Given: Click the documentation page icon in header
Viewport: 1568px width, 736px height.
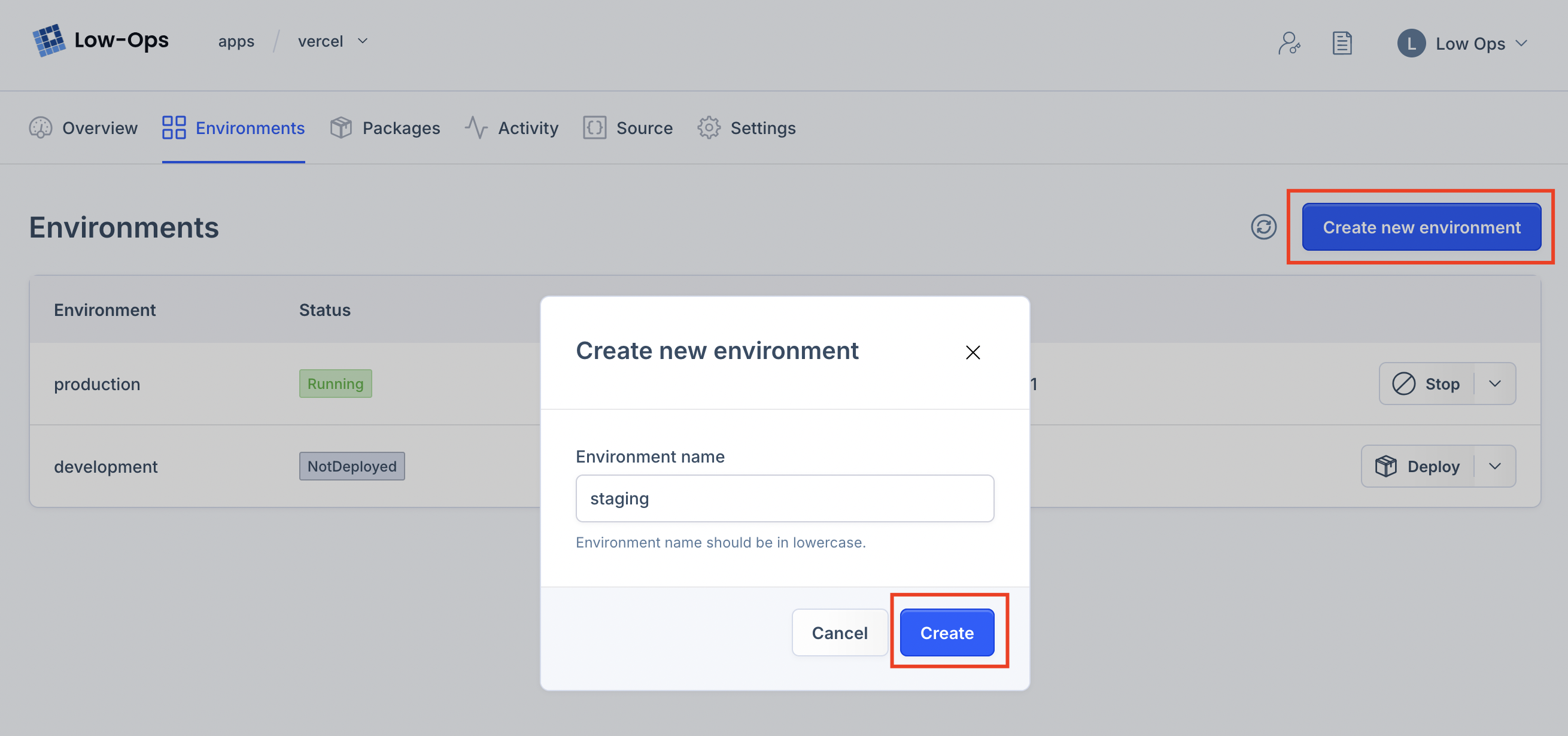Looking at the screenshot, I should tap(1342, 43).
